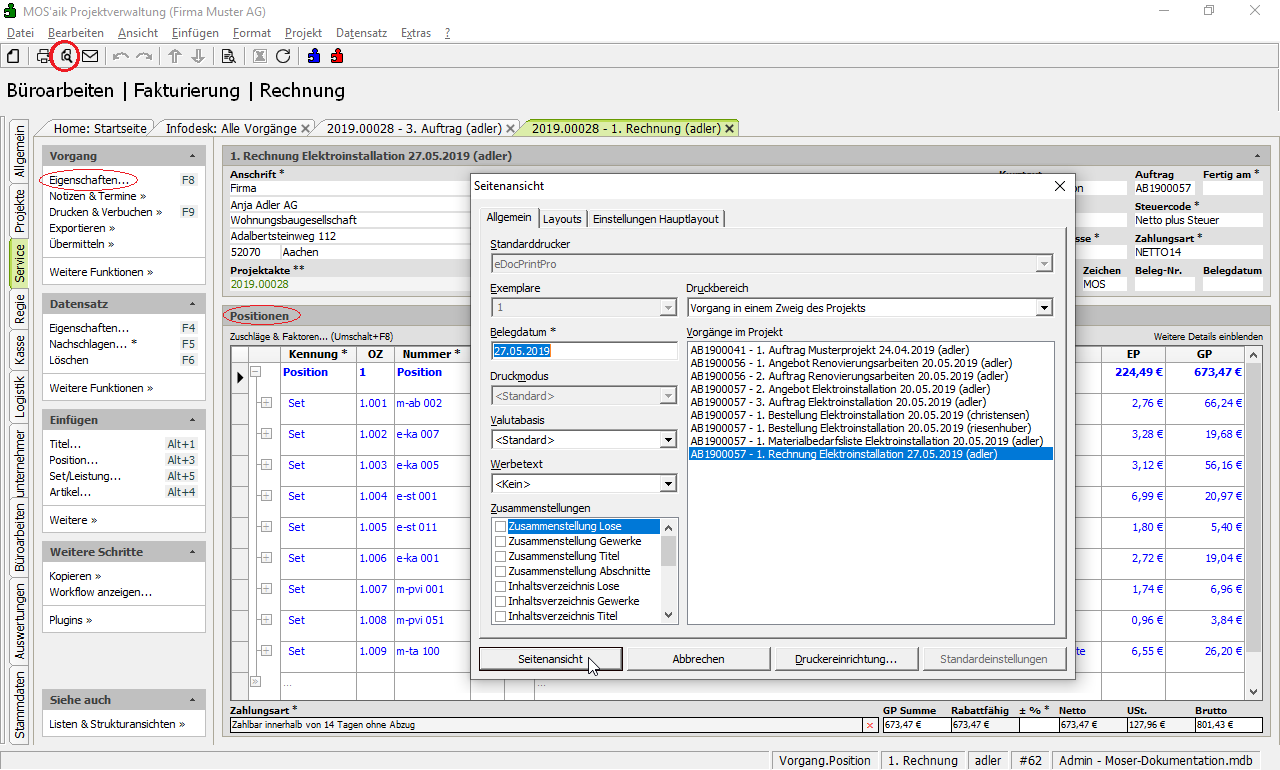Screen dimensions: 1280x770
Task: Open the Extras menu
Action: coord(416,33)
